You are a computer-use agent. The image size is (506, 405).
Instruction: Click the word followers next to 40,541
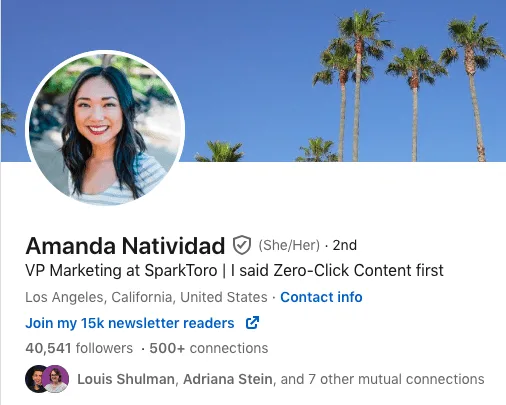(x=104, y=348)
